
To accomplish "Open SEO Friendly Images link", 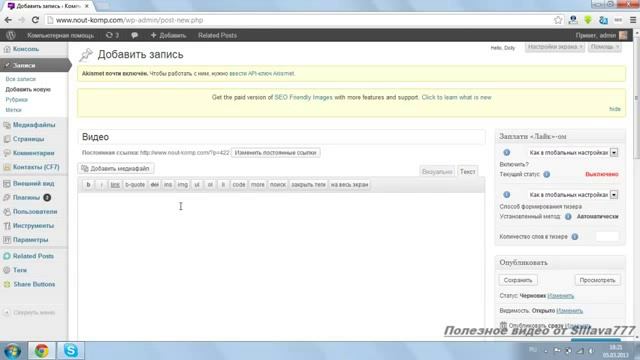I will coord(303,97).
